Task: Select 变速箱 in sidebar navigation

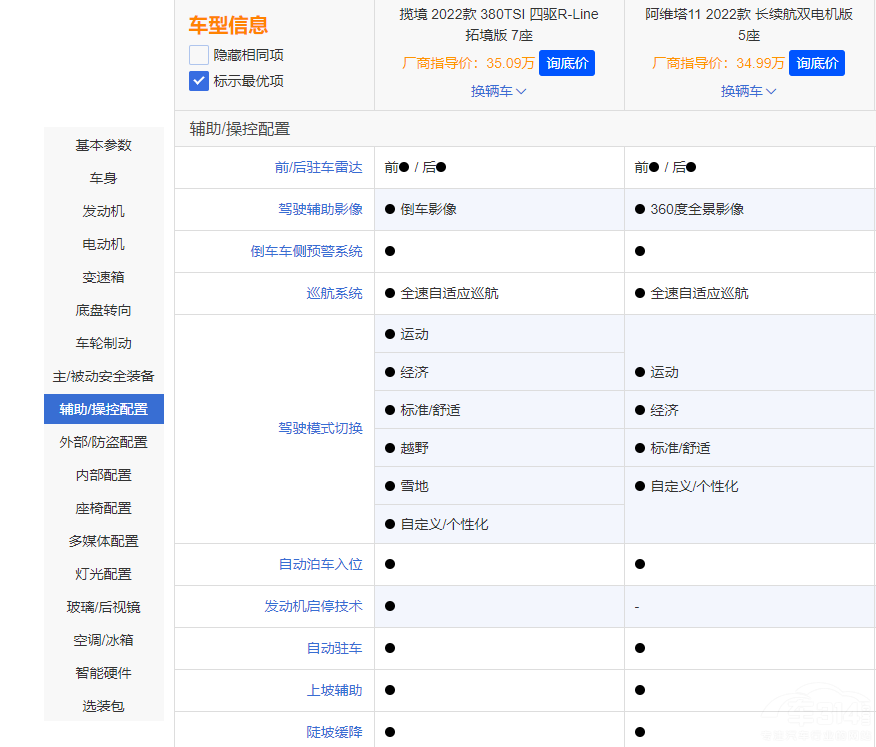Action: [103, 277]
